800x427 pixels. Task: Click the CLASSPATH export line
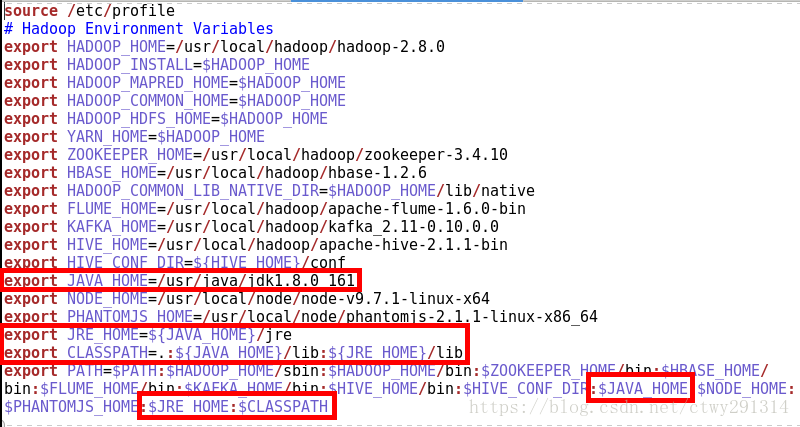[233, 352]
